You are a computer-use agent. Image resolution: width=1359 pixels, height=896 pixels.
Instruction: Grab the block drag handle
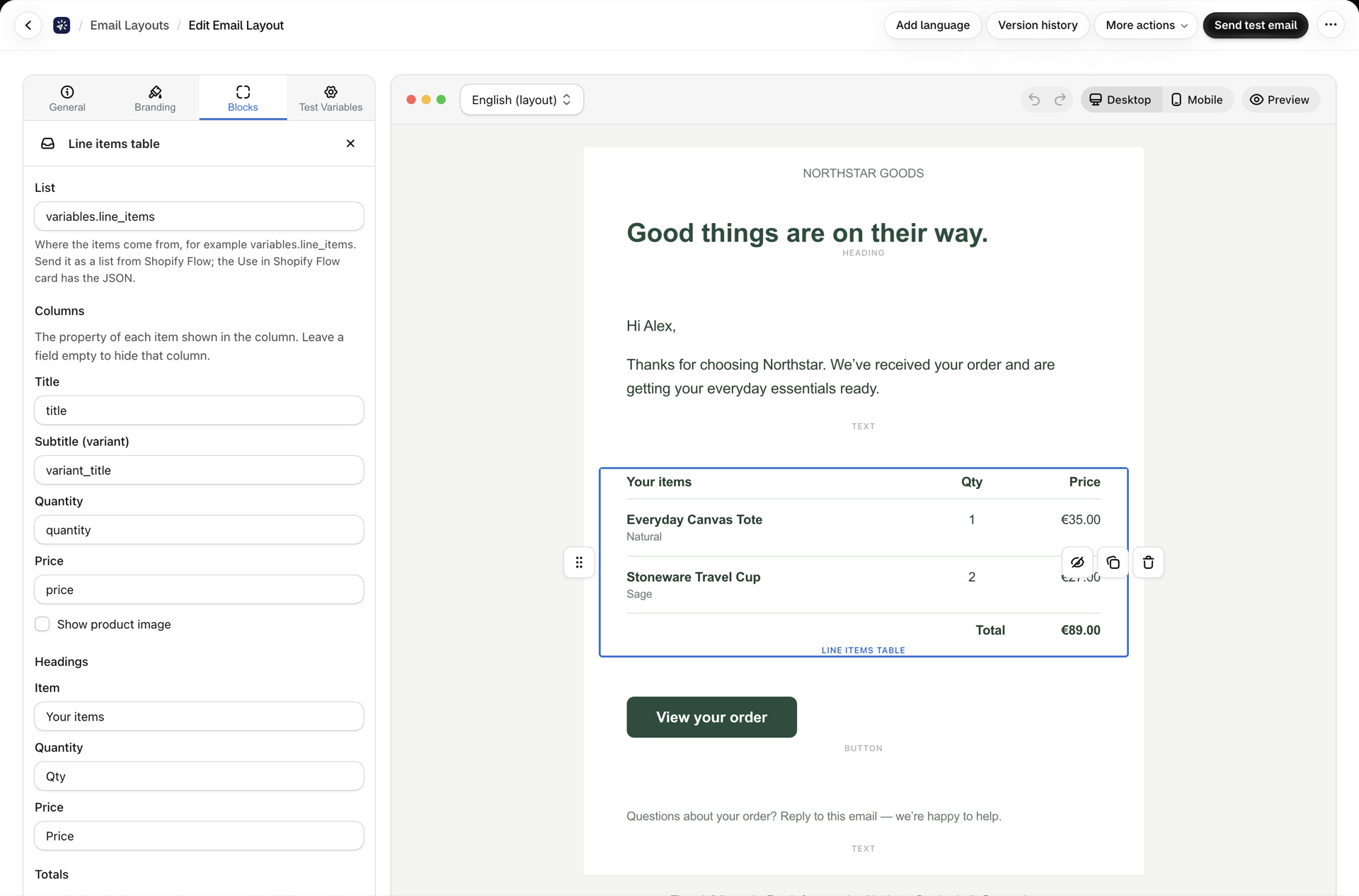tap(579, 563)
